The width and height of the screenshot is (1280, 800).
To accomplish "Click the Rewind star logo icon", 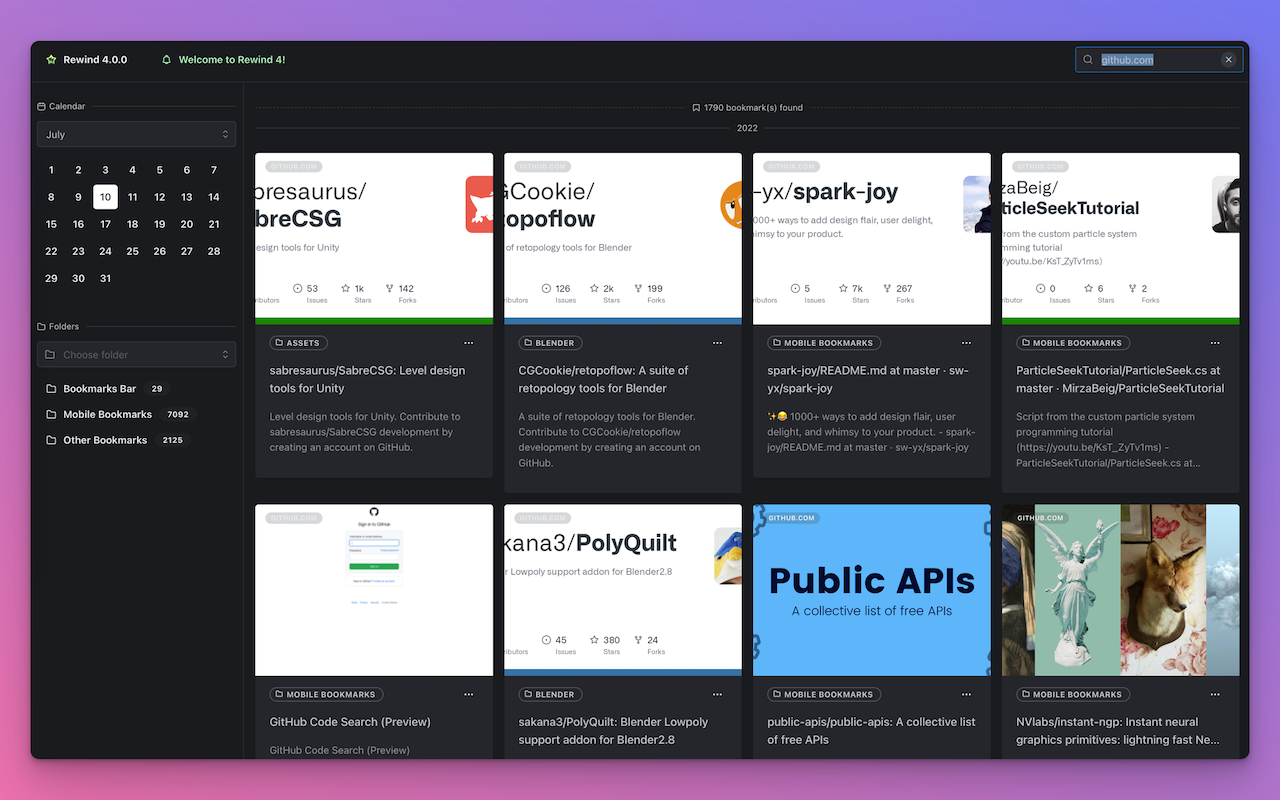I will [51, 60].
